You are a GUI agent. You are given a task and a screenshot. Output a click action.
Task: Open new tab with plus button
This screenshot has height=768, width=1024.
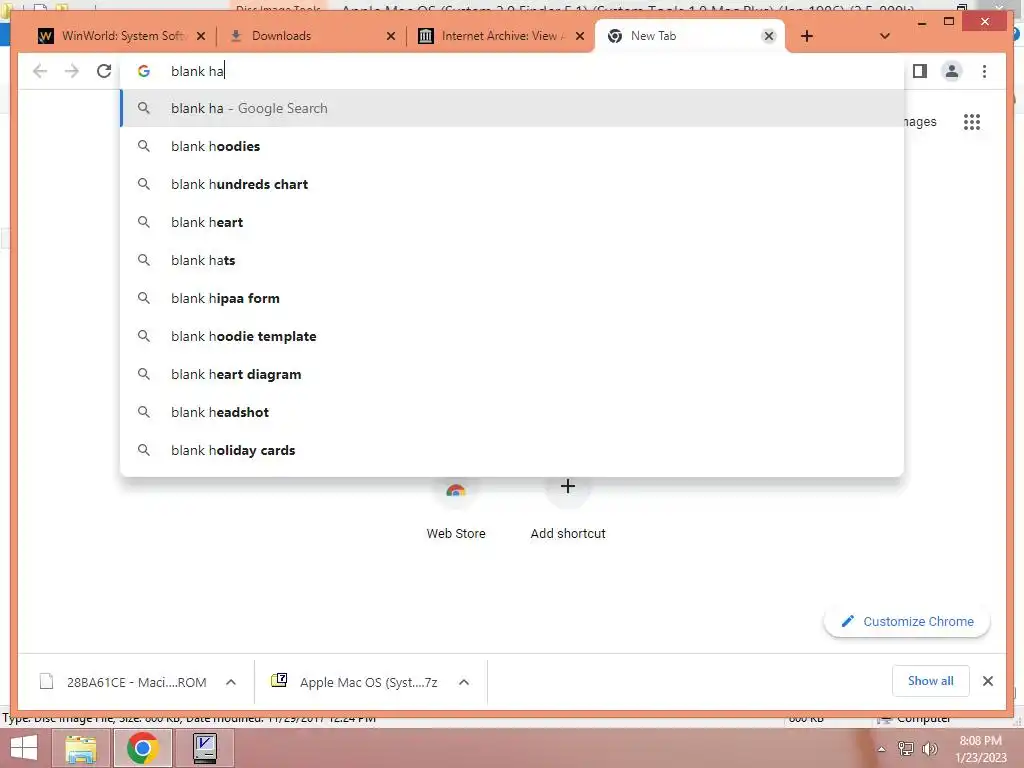point(807,36)
